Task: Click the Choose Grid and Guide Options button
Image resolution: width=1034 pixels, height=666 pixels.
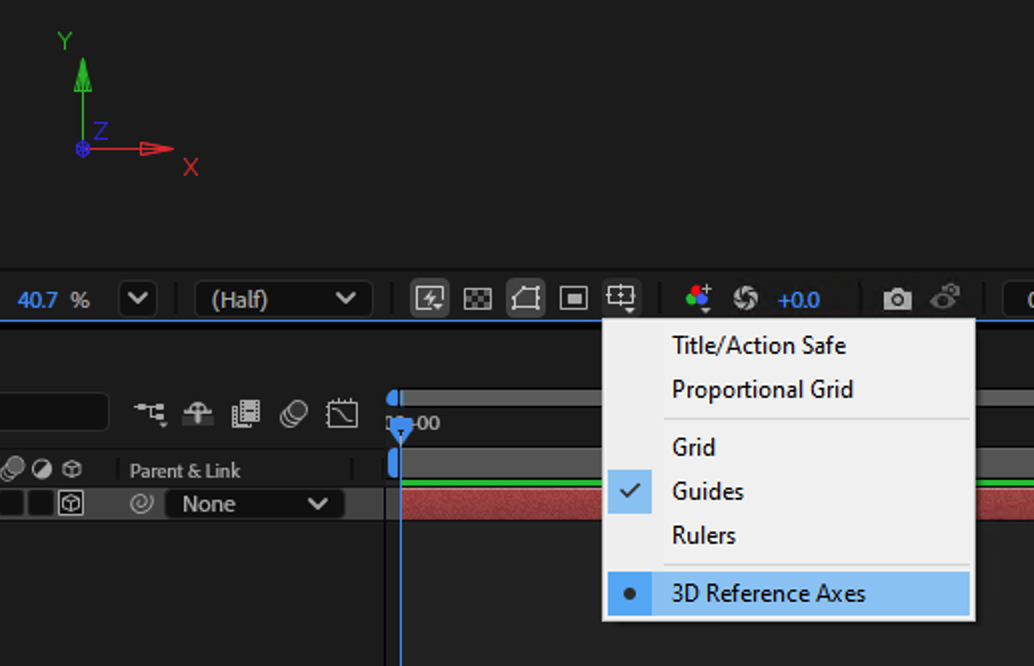Action: 621,297
